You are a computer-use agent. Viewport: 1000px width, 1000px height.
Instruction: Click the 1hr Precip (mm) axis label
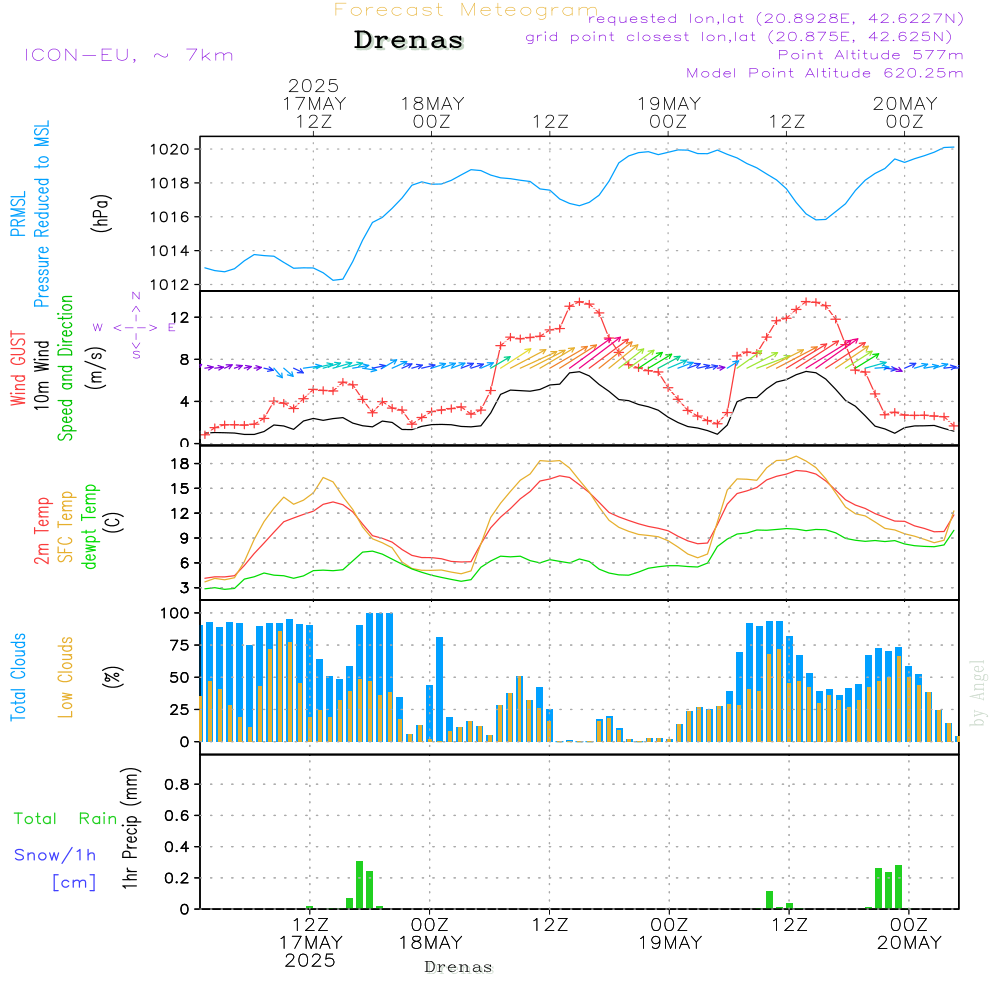129,829
